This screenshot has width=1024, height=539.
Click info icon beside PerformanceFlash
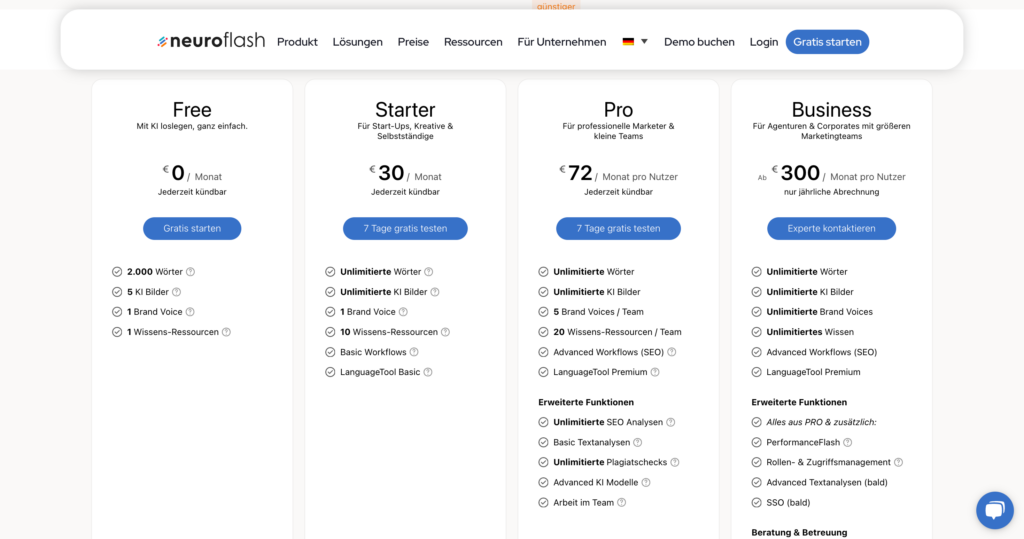848,442
